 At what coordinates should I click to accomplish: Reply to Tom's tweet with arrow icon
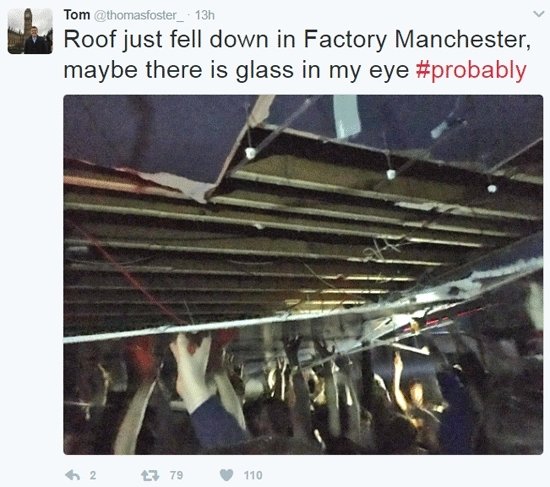(x=73, y=475)
